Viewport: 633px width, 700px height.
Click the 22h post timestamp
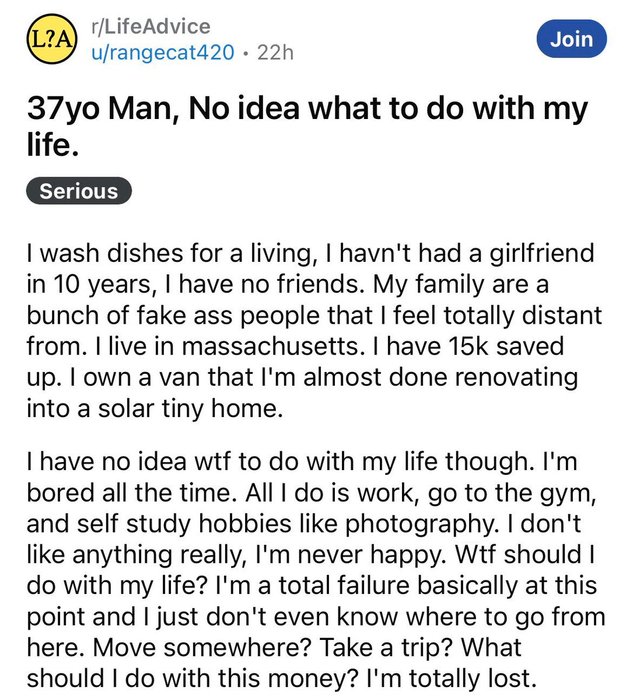click(275, 53)
